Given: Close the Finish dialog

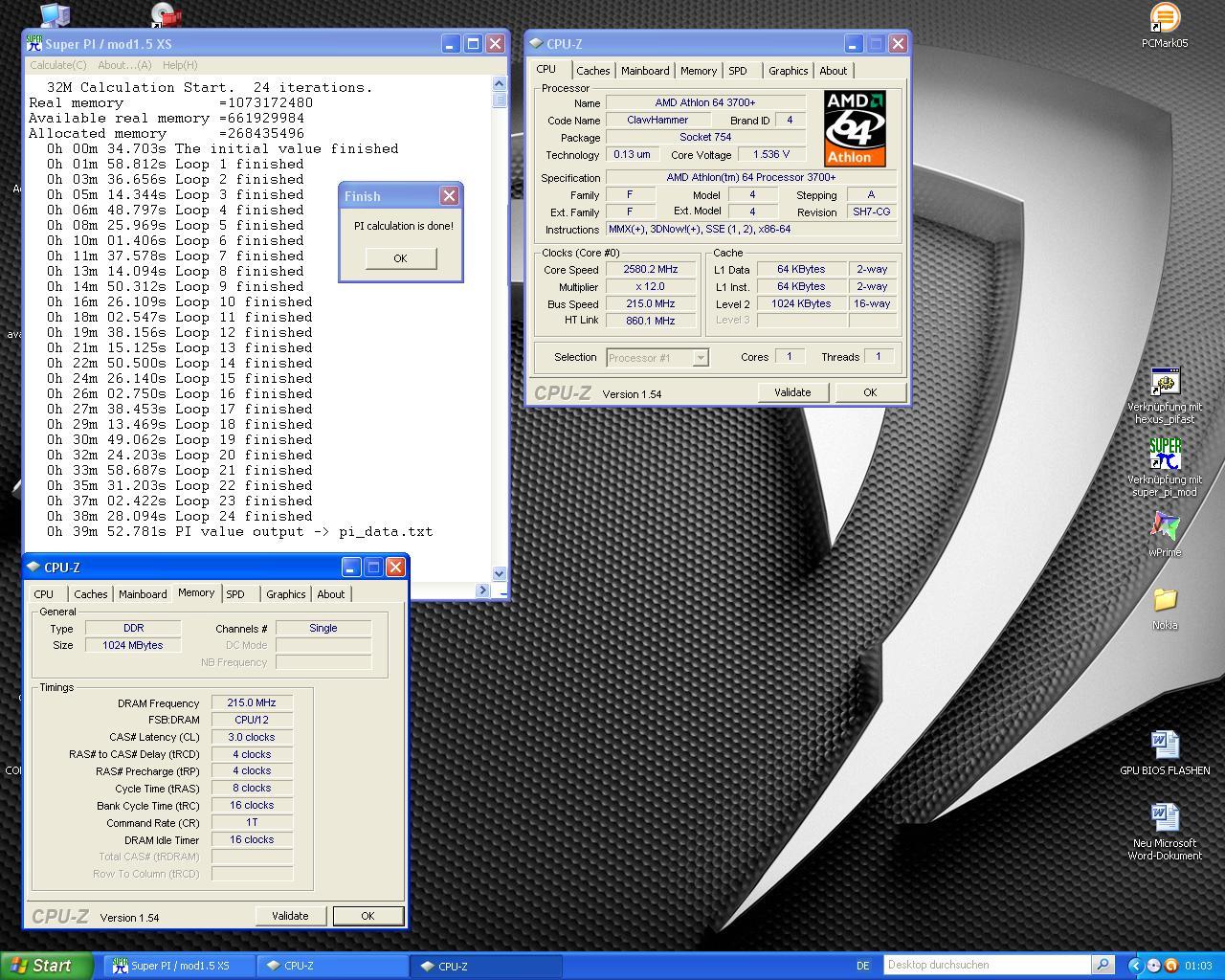Looking at the screenshot, I should (x=449, y=195).
